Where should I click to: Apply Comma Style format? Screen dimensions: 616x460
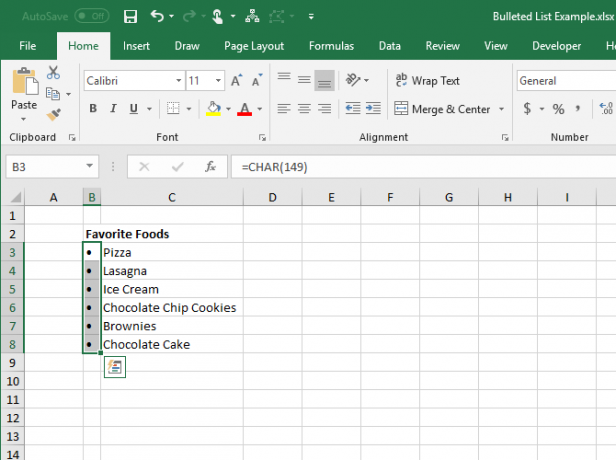[578, 108]
